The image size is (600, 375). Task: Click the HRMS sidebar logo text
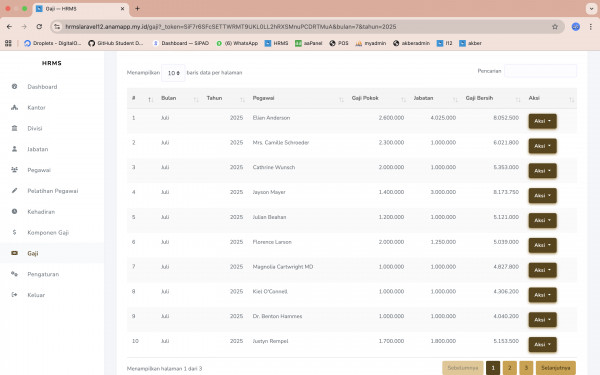(52, 63)
